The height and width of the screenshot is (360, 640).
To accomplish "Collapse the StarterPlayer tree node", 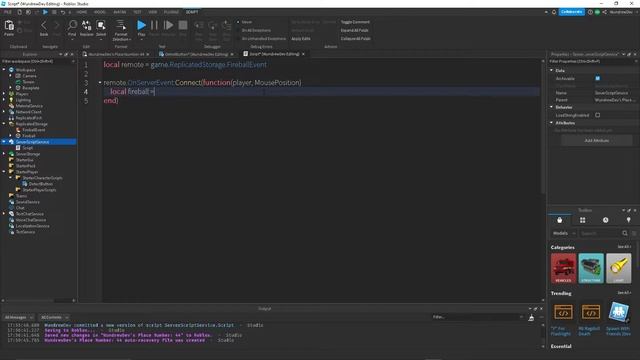I will click(x=4, y=172).
